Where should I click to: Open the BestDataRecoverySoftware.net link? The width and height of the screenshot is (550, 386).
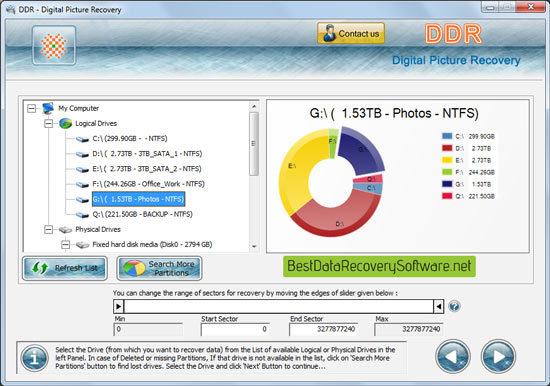pyautogui.click(x=379, y=266)
